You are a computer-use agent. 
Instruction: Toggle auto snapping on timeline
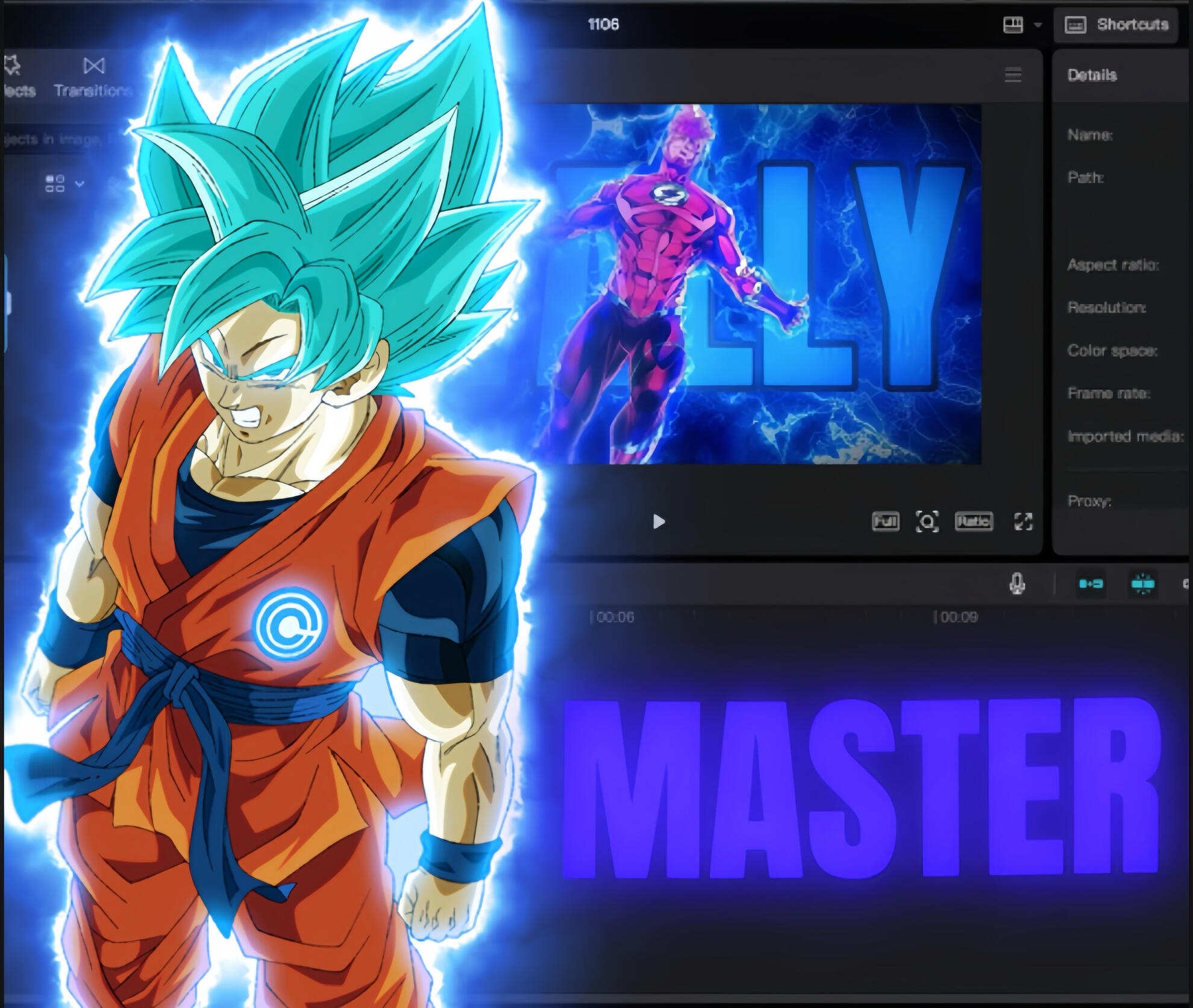point(1142,584)
